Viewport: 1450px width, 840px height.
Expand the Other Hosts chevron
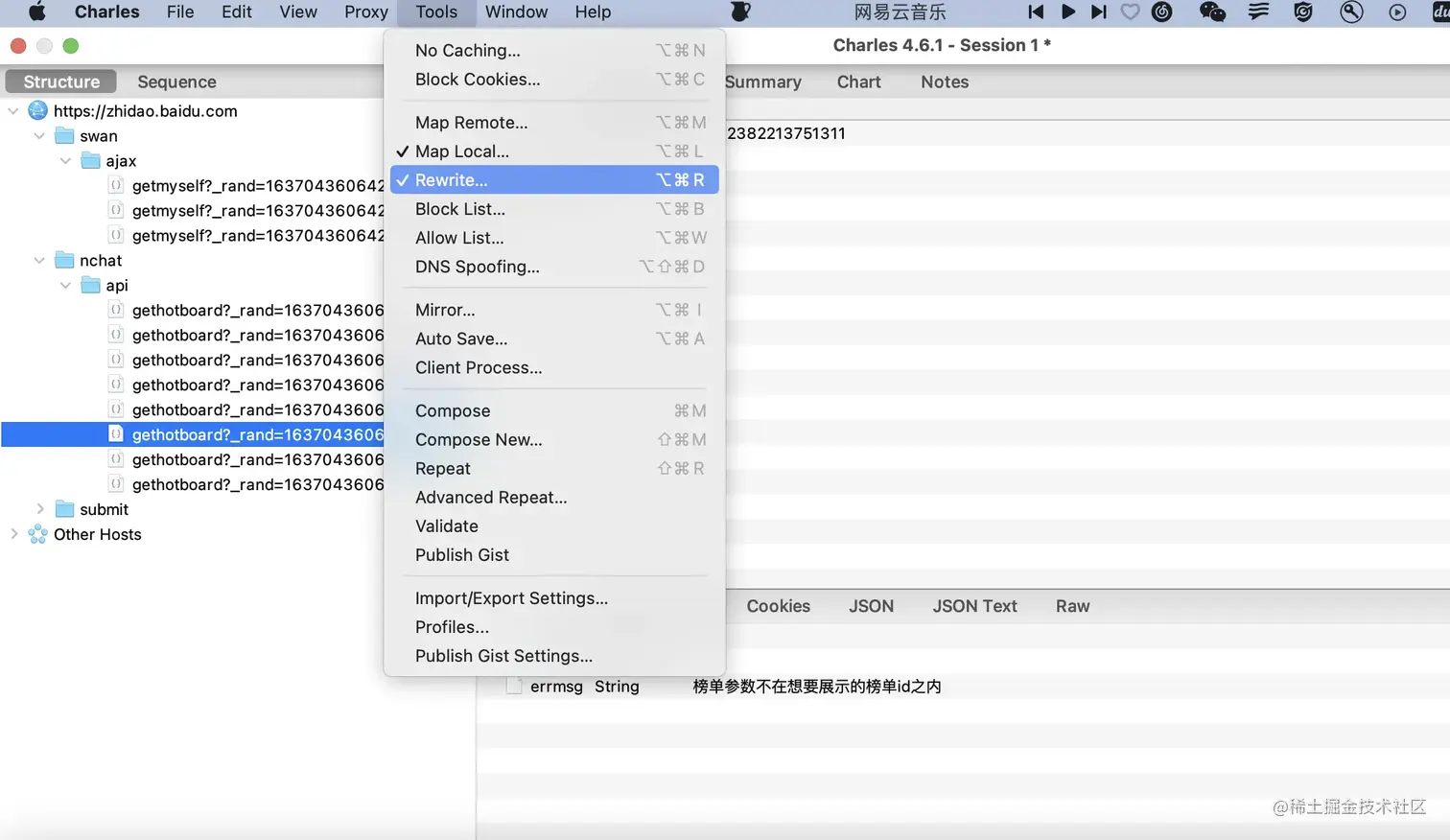(x=14, y=534)
